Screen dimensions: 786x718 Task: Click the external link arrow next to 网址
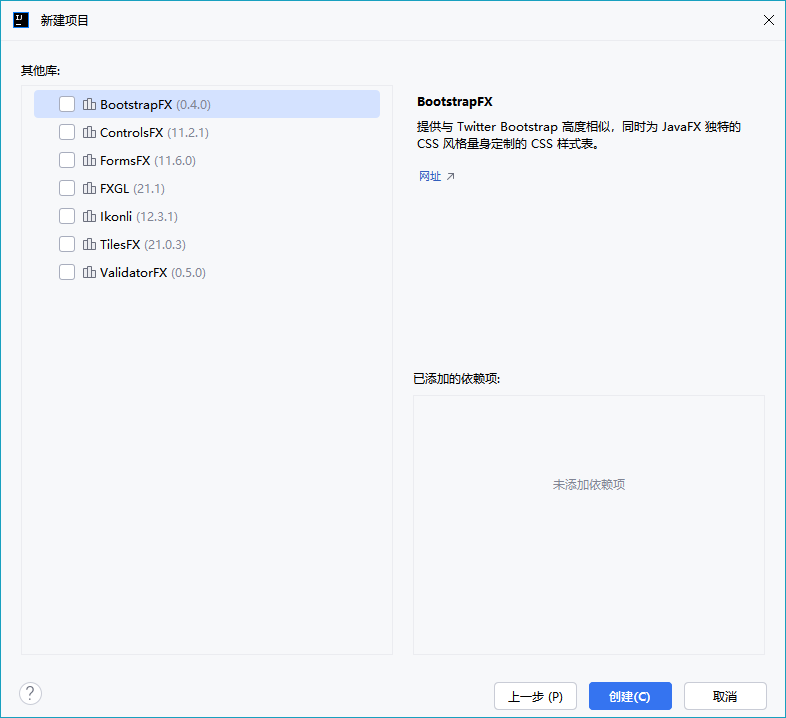451,176
